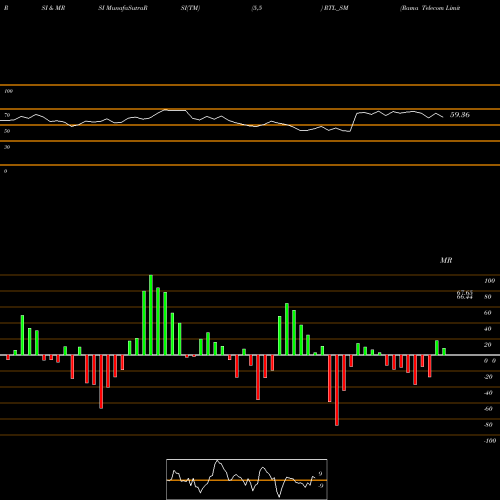
Task: Click the 60 label on the MR axis
Action: 488,313
